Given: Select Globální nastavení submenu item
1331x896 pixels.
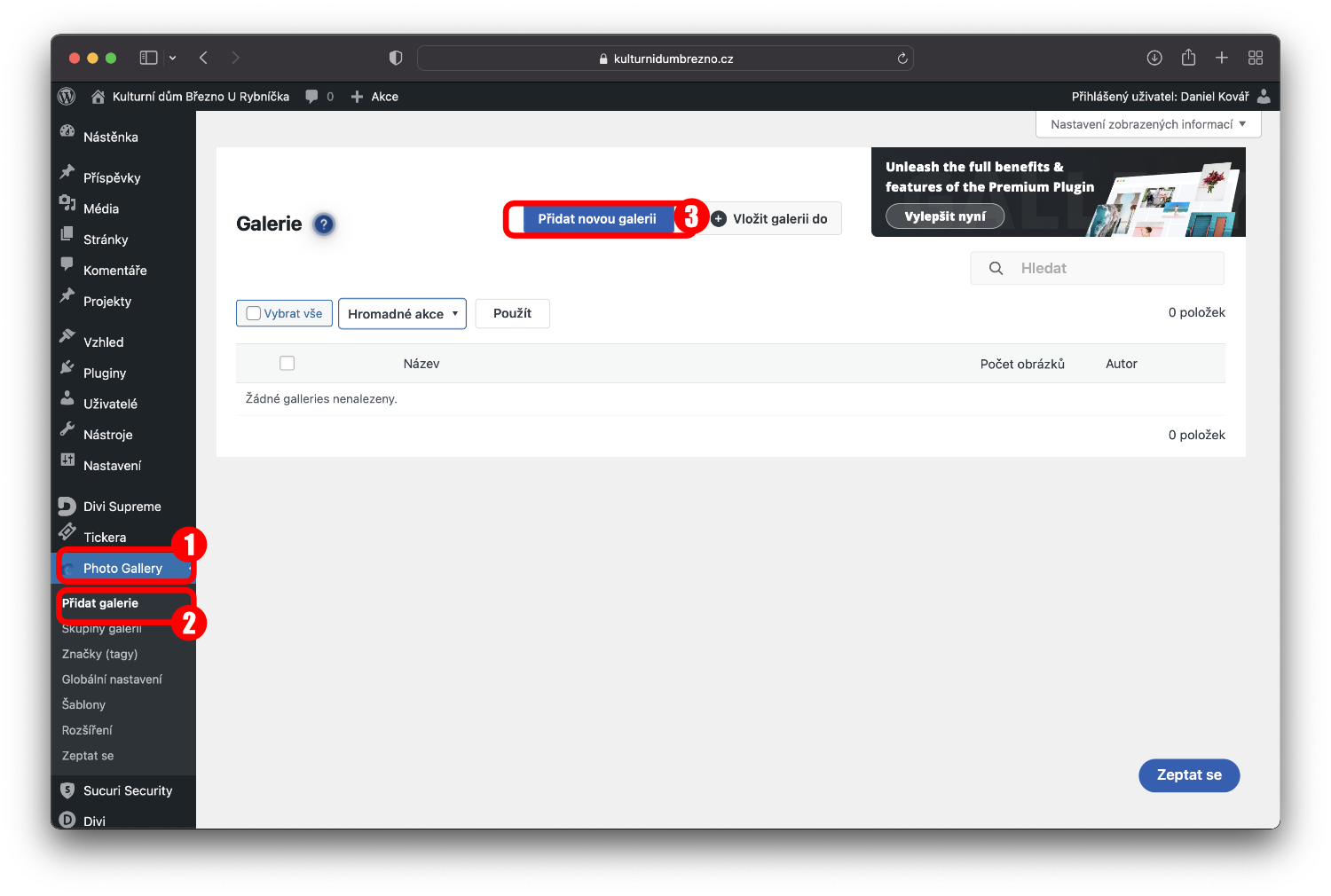Looking at the screenshot, I should coord(112,680).
